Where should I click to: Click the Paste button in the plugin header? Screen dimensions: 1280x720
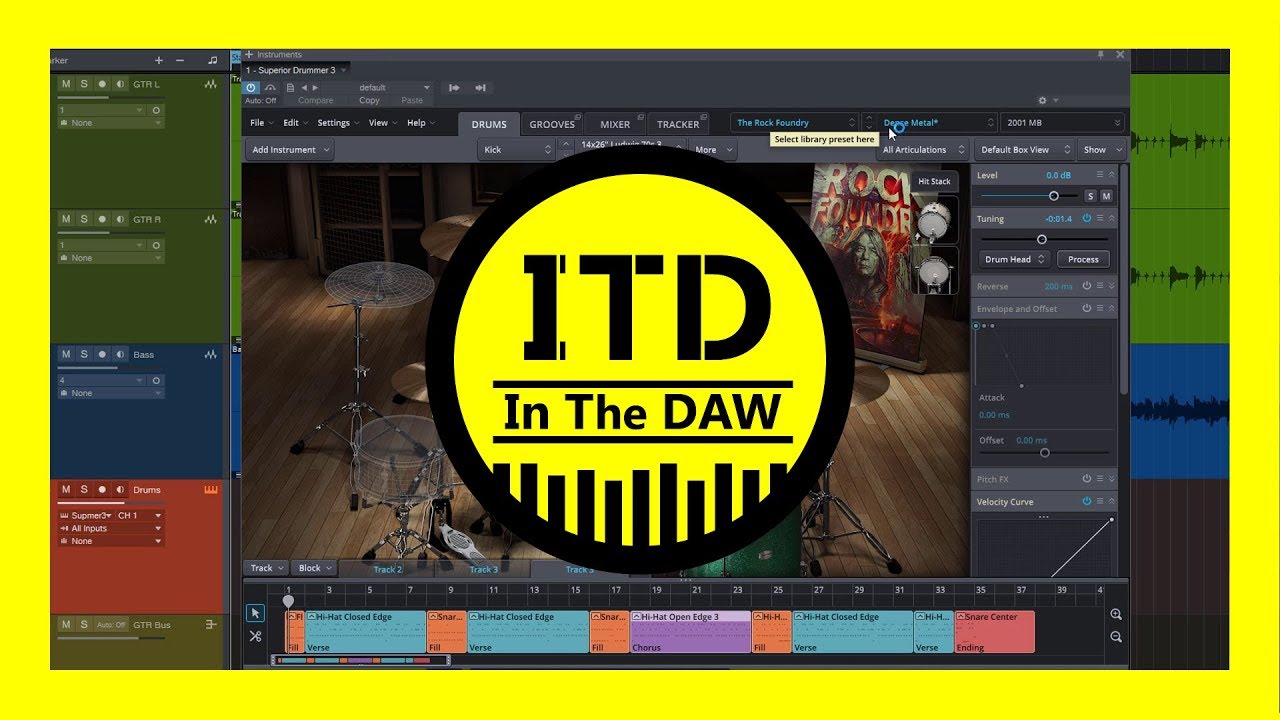412,100
